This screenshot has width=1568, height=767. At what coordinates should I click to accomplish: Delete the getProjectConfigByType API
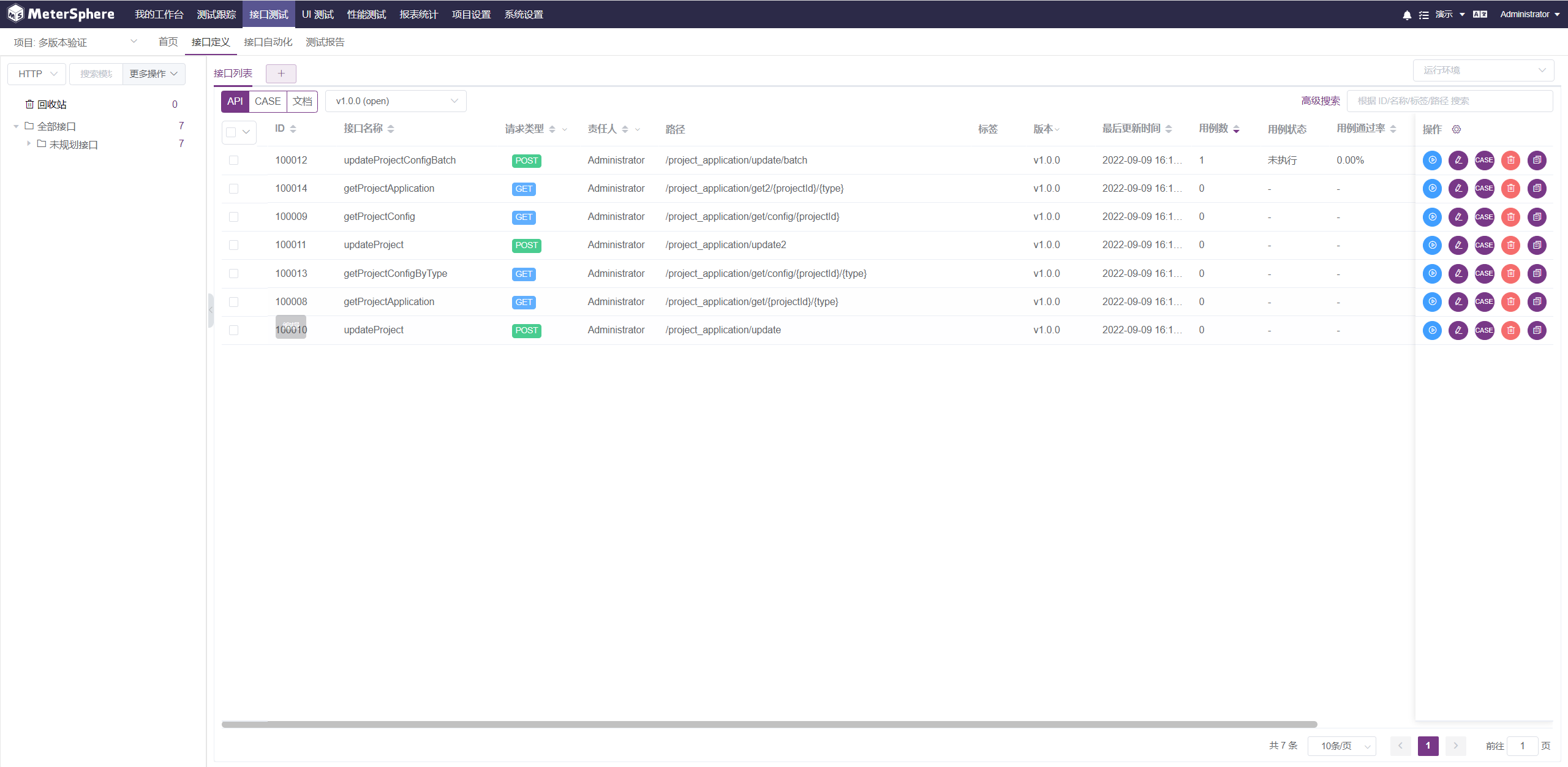click(x=1511, y=273)
